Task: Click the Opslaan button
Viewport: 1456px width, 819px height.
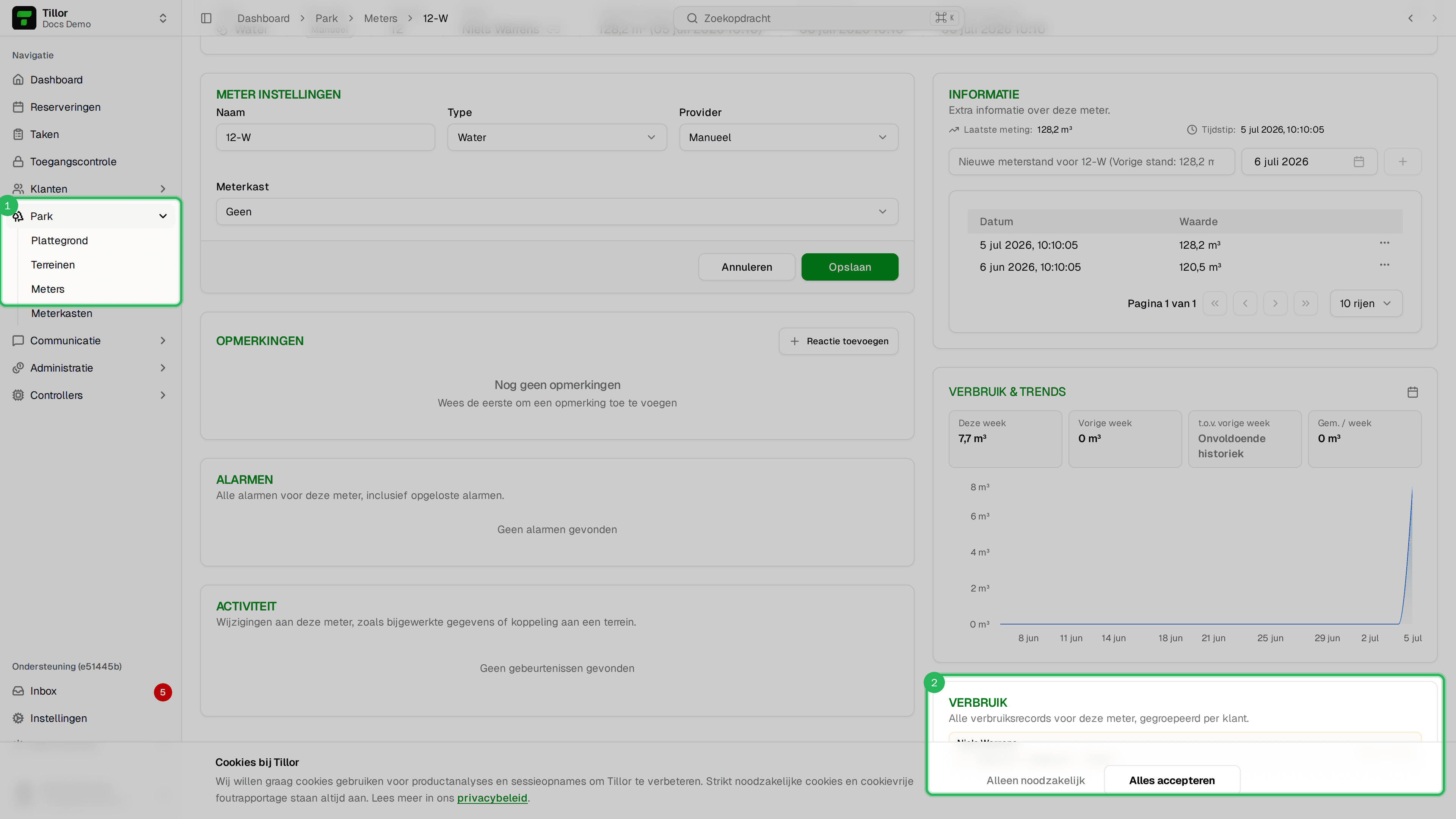Action: [x=849, y=267]
